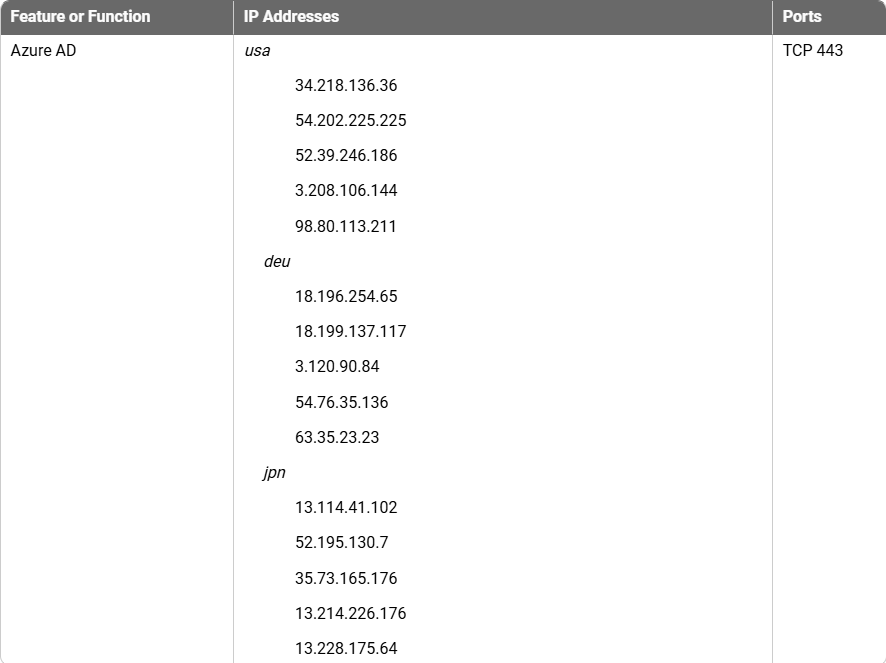Click the usa region label
The height and width of the screenshot is (663, 886).
(x=257, y=50)
